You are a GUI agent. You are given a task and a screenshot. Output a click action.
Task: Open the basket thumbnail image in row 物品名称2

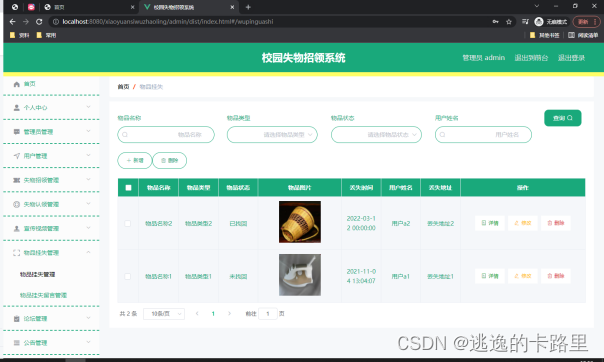(x=300, y=222)
